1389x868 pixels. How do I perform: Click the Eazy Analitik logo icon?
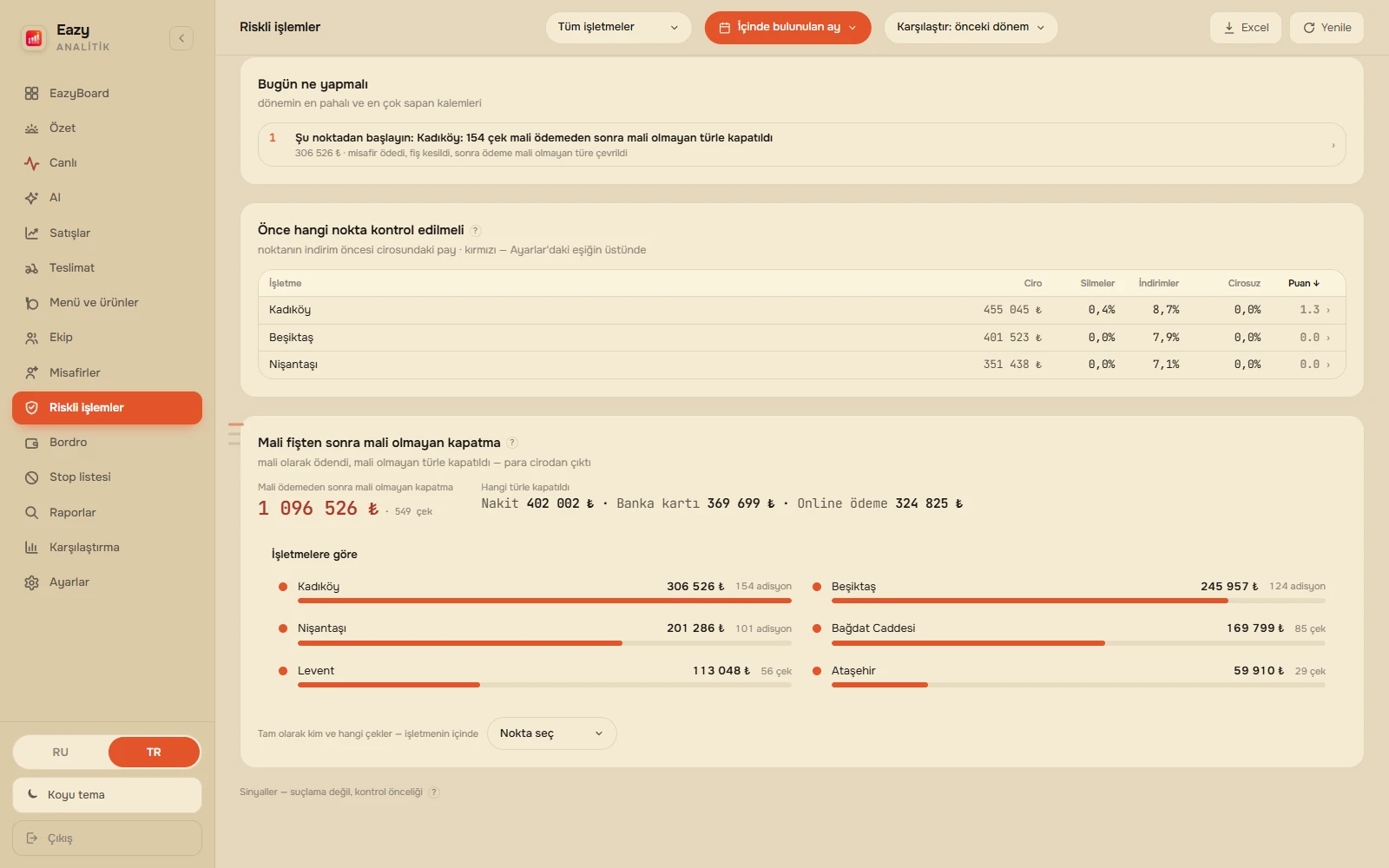coord(34,38)
